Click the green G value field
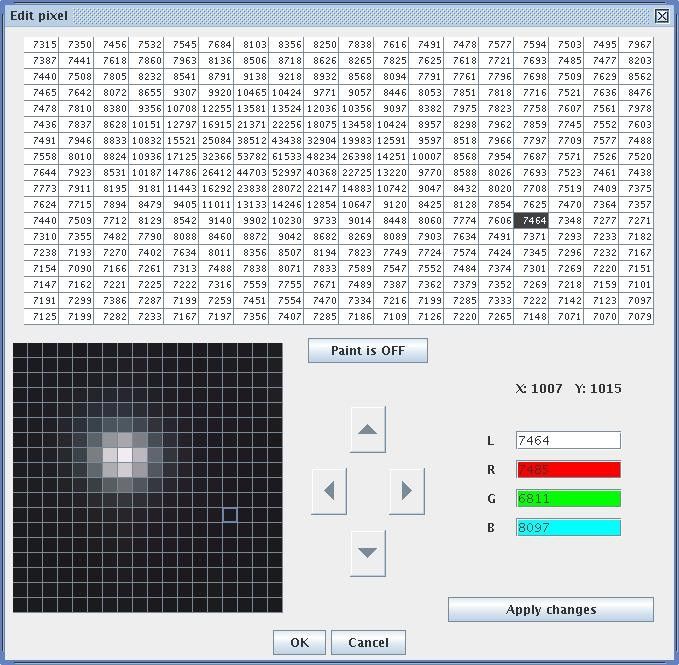The height and width of the screenshot is (665, 679). (568, 498)
